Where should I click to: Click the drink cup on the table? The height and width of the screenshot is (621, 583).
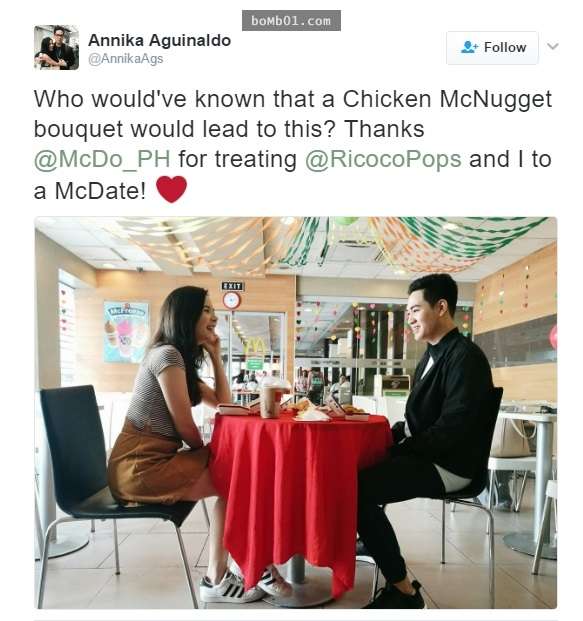[273, 398]
